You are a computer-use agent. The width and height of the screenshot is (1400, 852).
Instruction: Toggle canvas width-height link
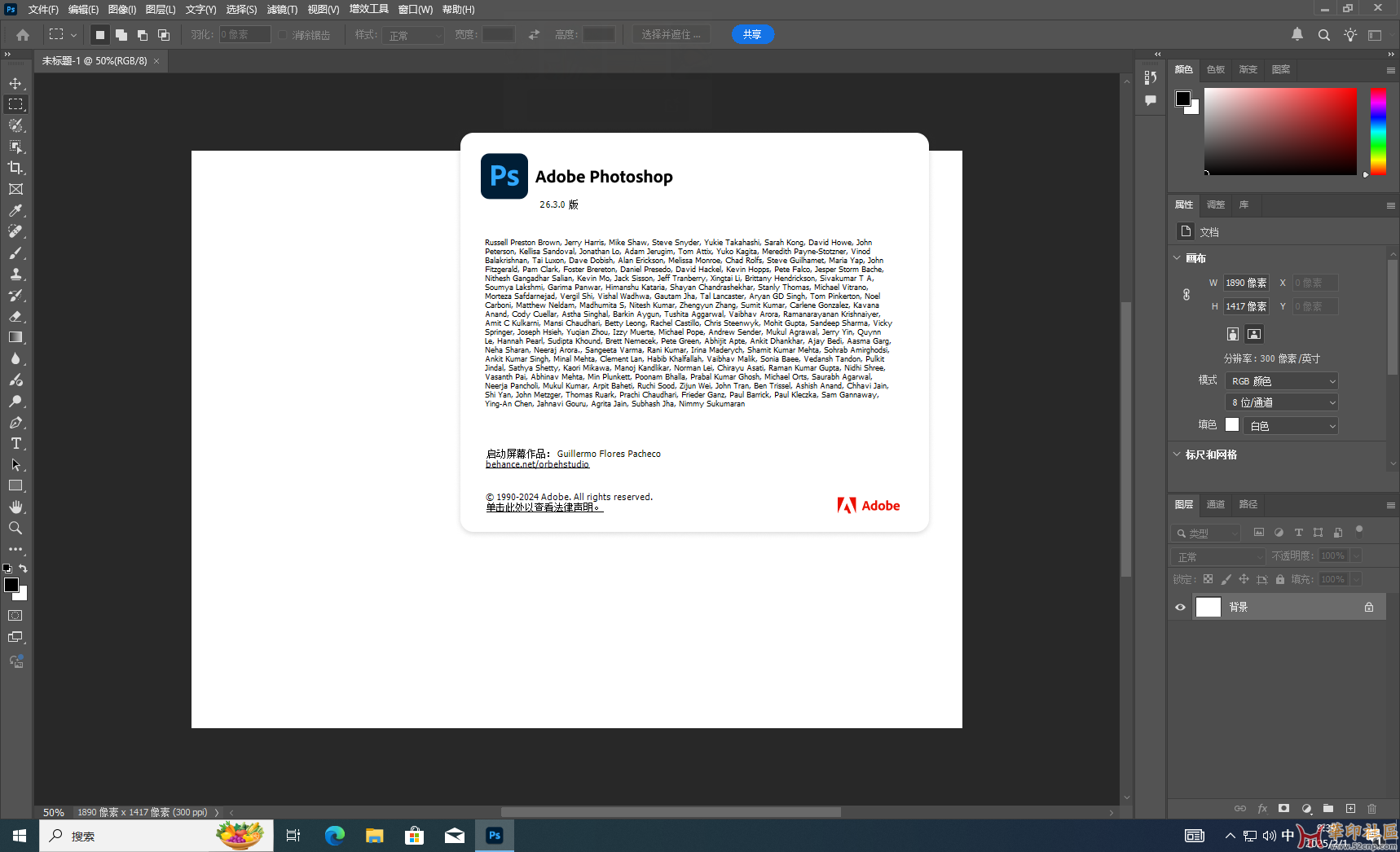coord(1186,295)
